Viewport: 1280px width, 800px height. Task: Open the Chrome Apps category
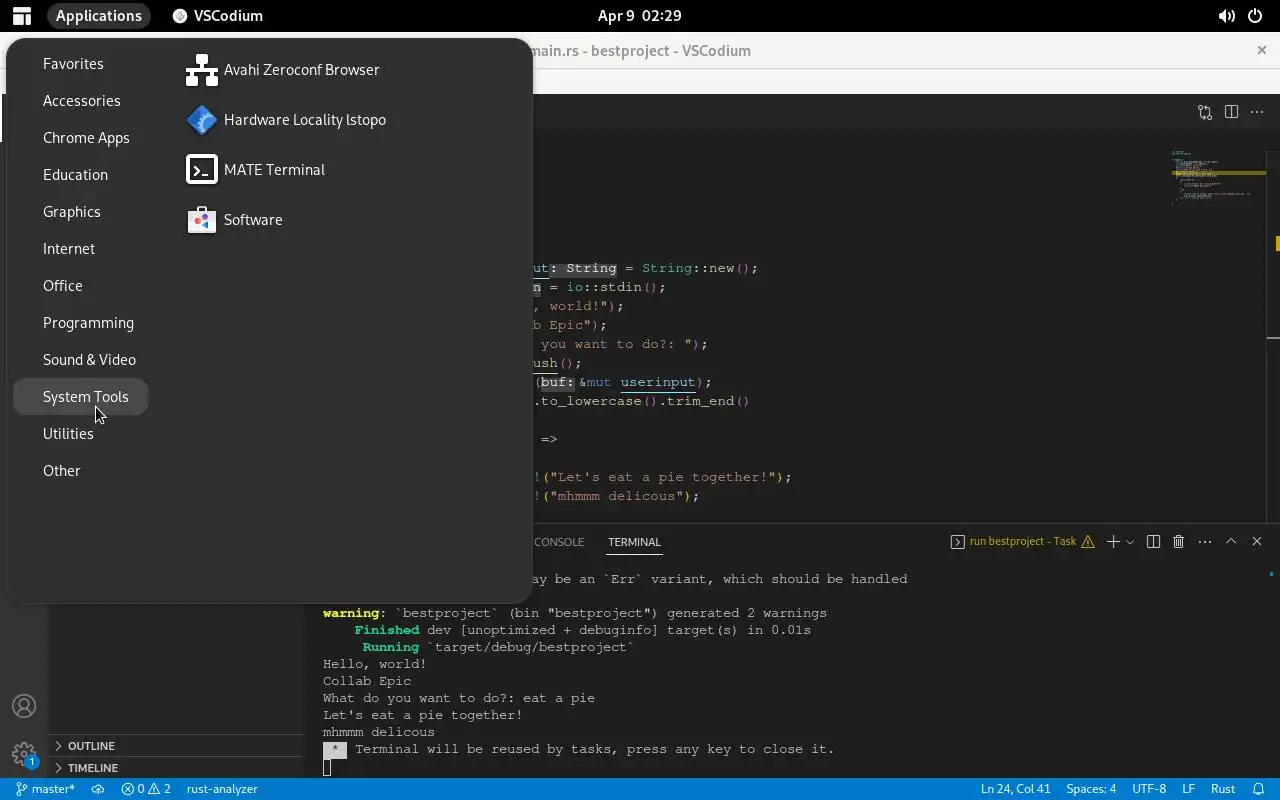tap(86, 138)
